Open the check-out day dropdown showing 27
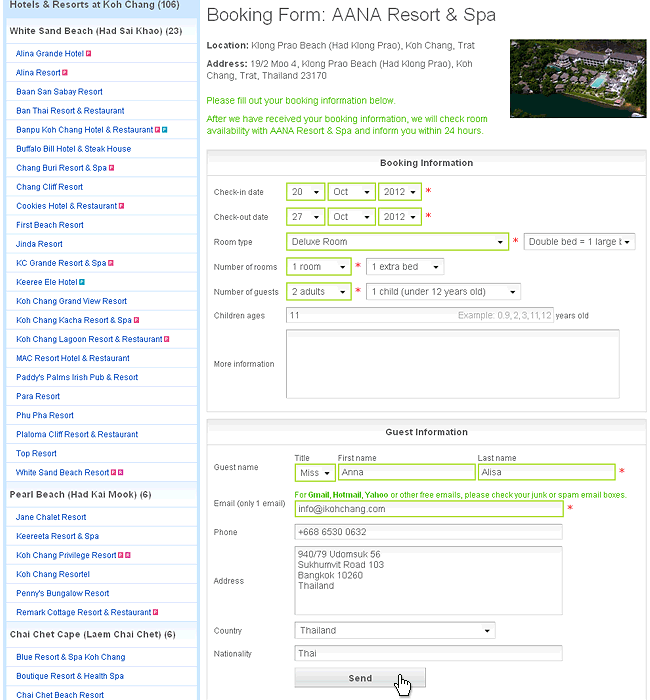This screenshot has width=650, height=700. 305,217
